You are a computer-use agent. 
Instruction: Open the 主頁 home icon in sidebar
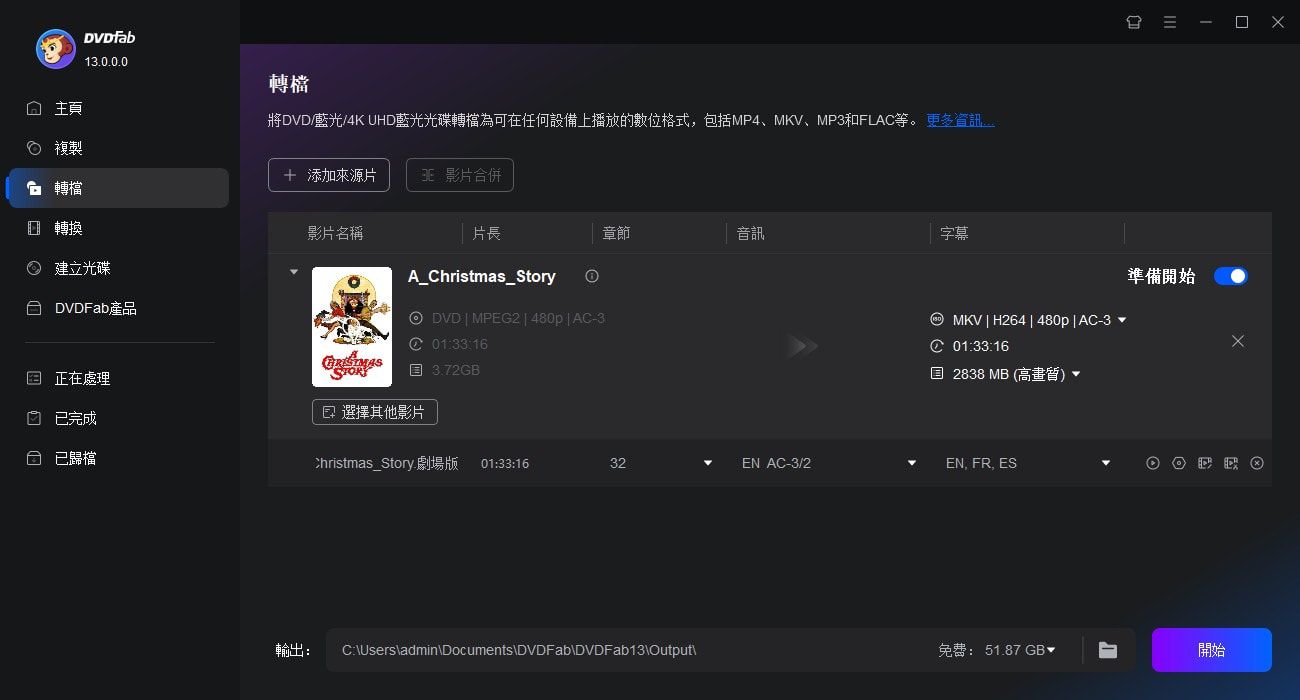coord(34,108)
